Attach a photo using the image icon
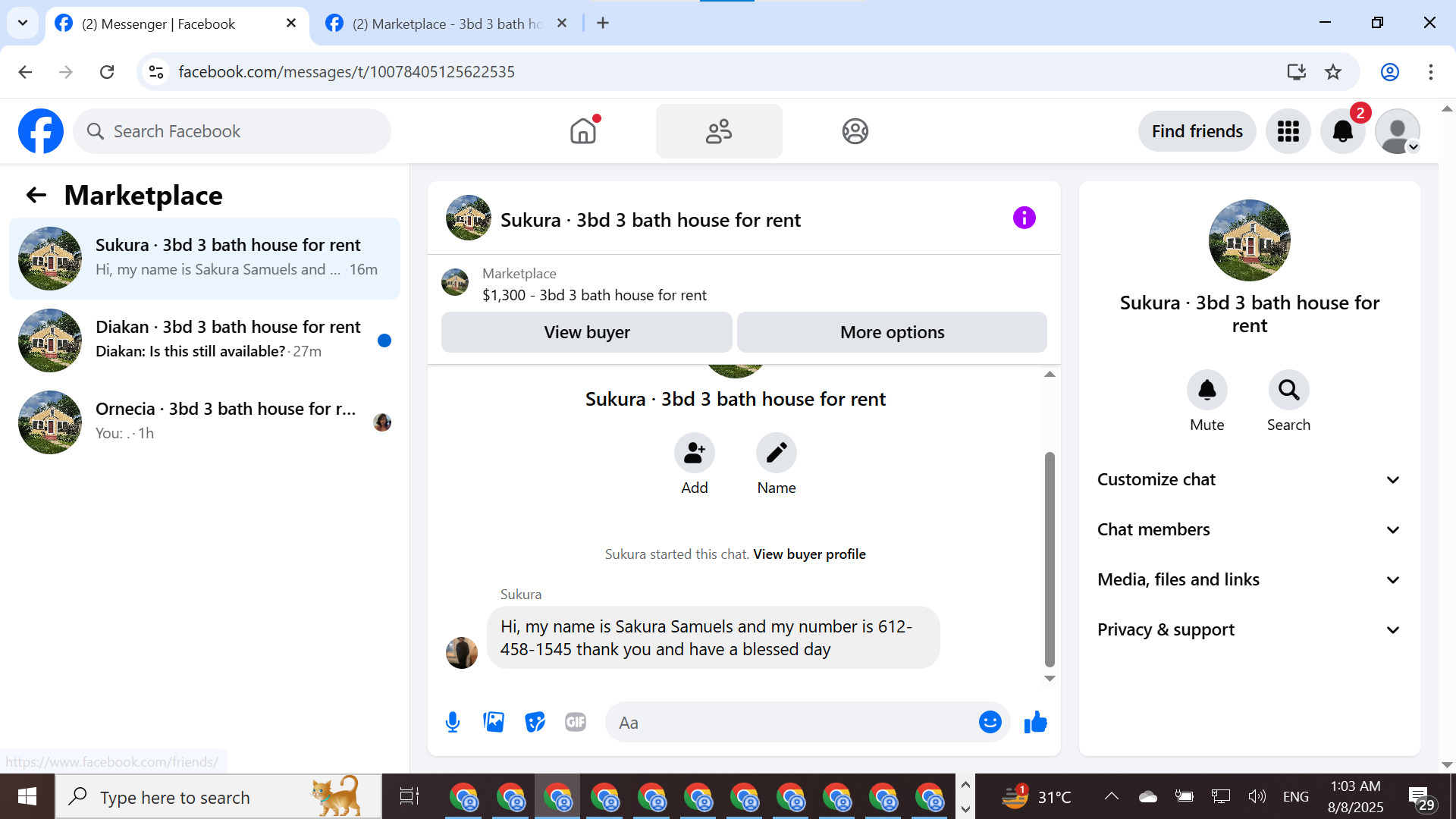Image resolution: width=1456 pixels, height=819 pixels. 494,722
